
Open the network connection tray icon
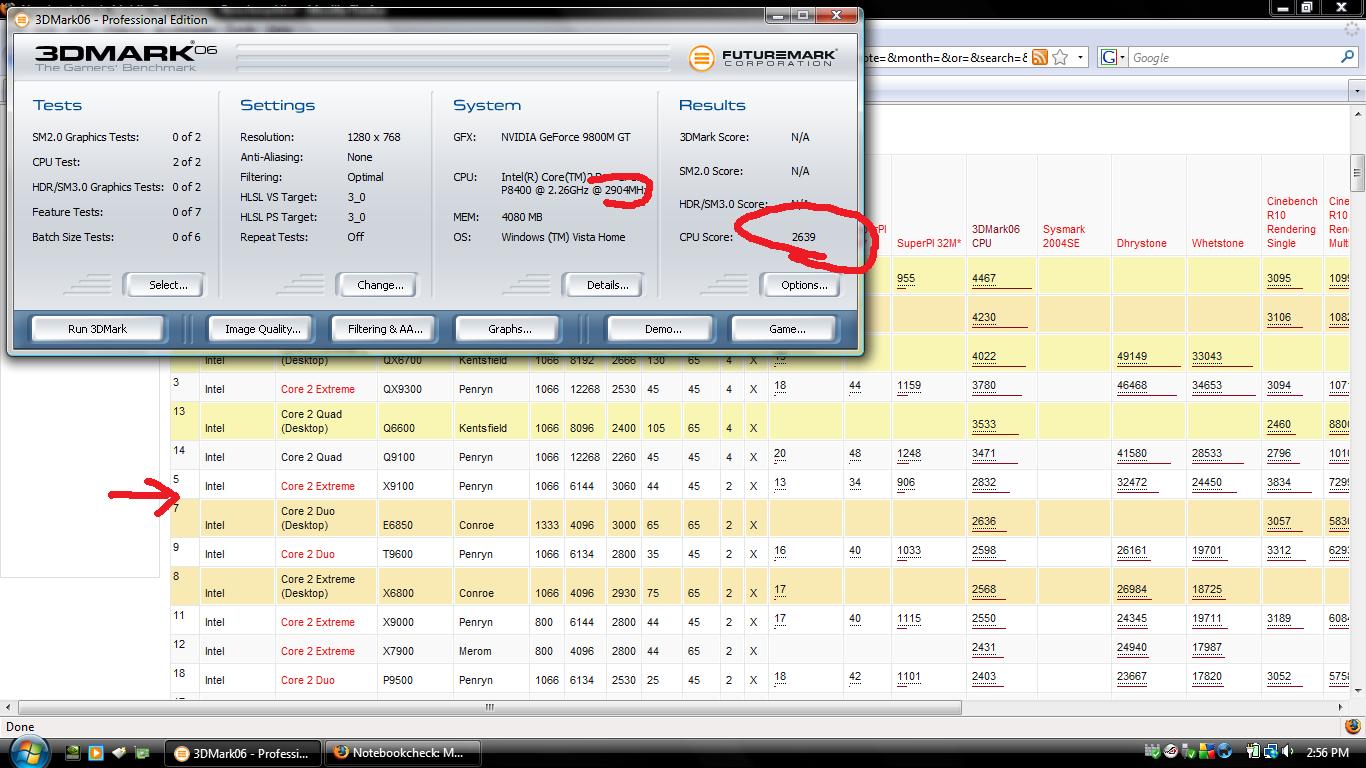(1272, 751)
